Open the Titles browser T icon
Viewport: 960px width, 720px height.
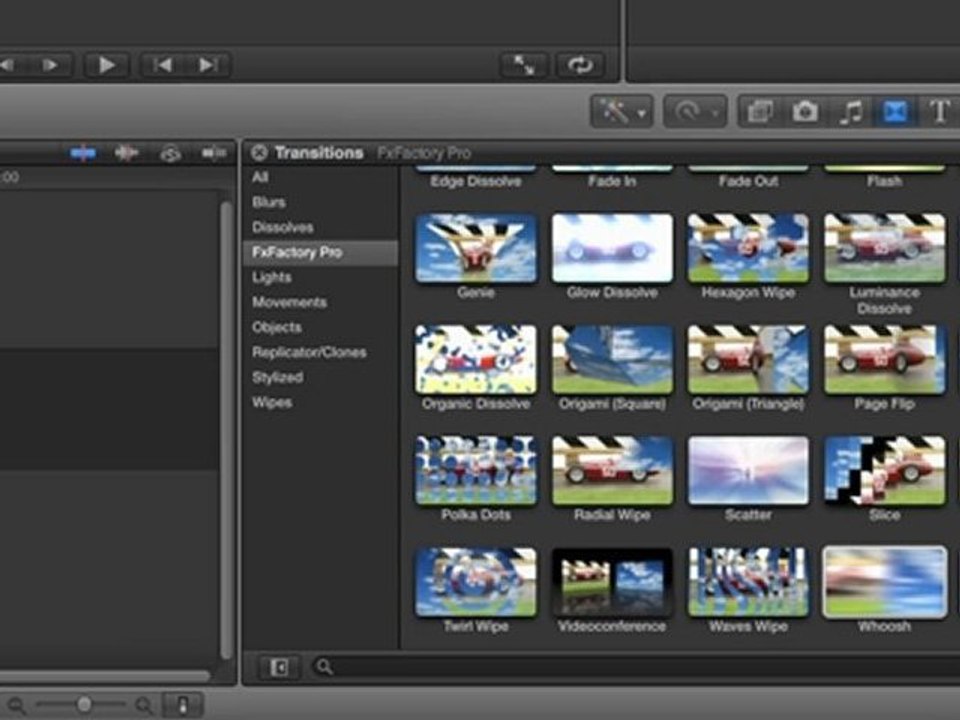click(939, 112)
